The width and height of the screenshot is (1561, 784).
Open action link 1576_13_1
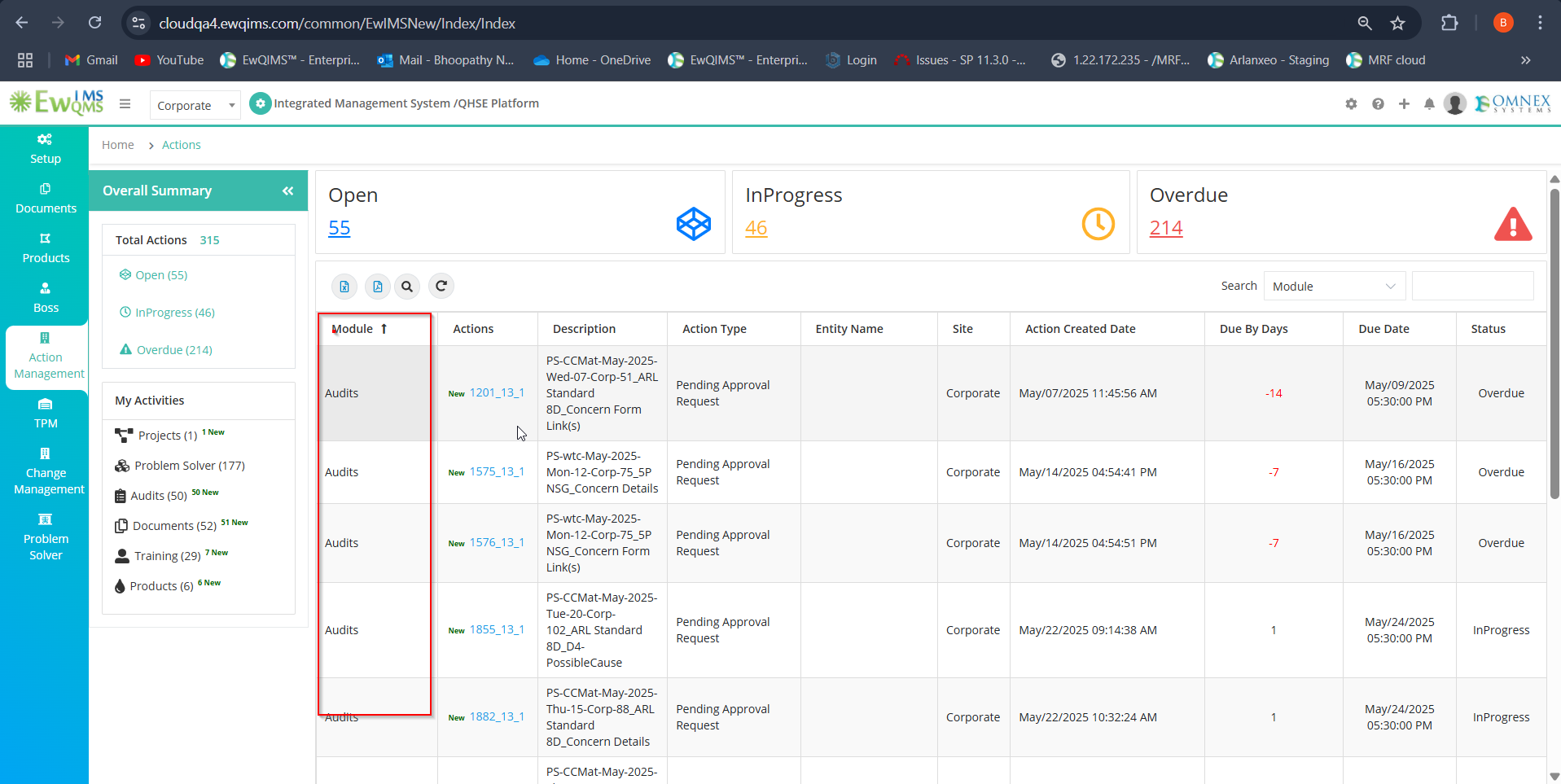[x=497, y=542]
